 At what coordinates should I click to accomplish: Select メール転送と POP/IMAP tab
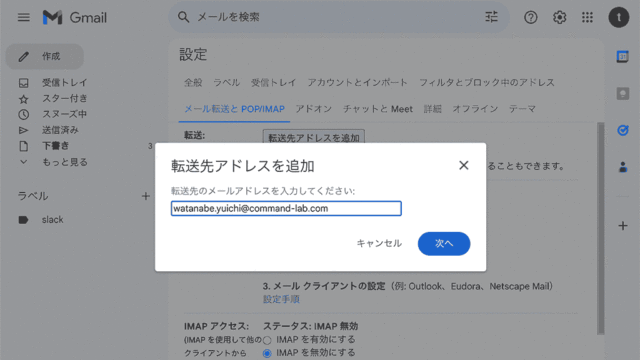pyautogui.click(x=234, y=109)
